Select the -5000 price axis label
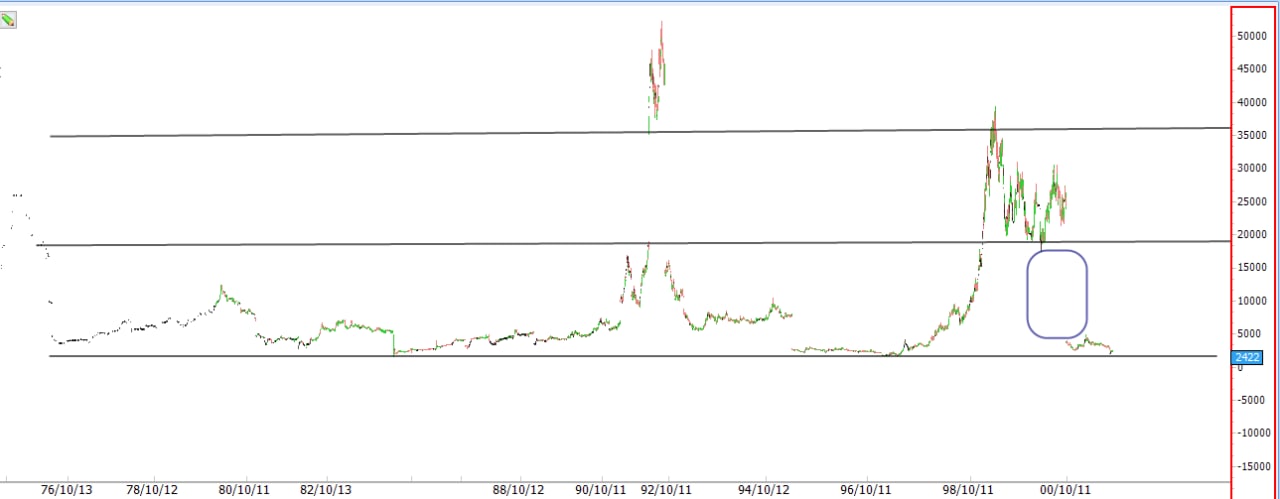This screenshot has height=499, width=1280. pos(1253,400)
